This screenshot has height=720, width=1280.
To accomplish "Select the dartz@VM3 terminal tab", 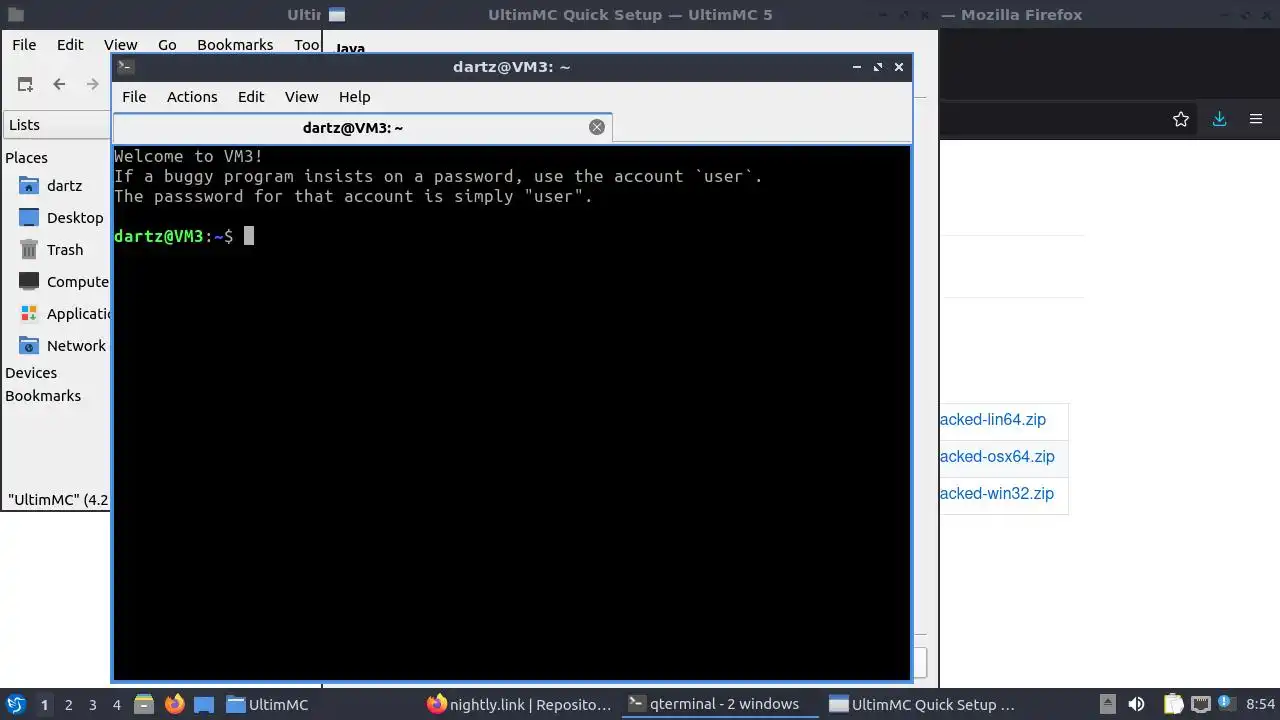I will point(362,128).
